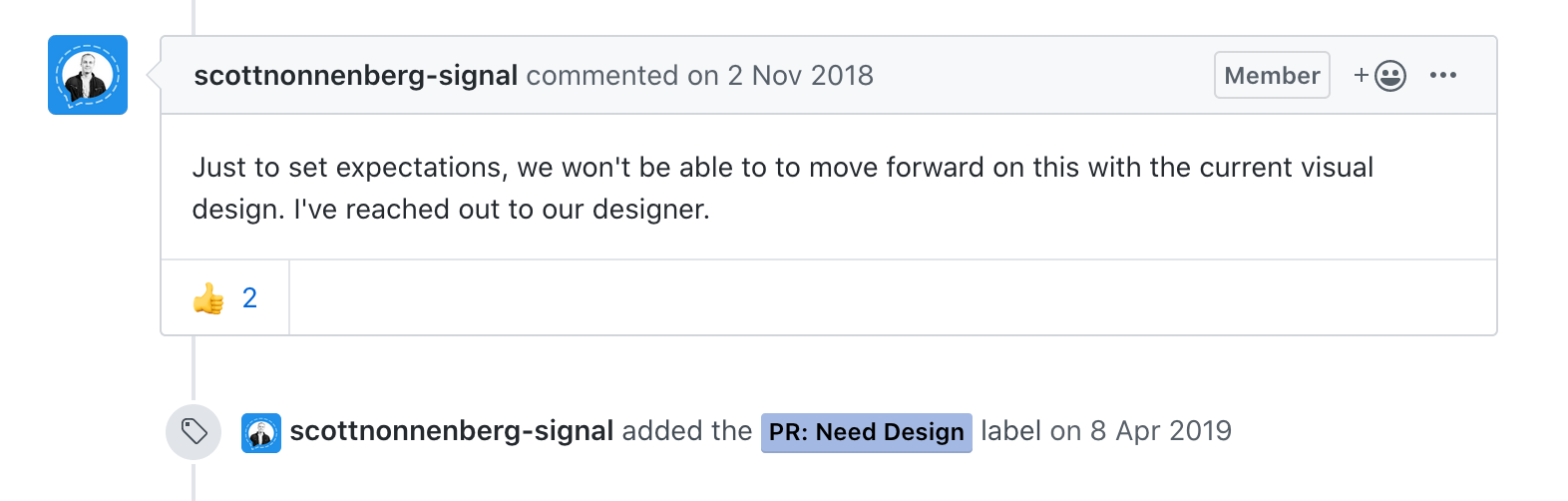Viewport: 1568px width, 501px height.
Task: Click "added the" text in label event
Action: (x=686, y=431)
